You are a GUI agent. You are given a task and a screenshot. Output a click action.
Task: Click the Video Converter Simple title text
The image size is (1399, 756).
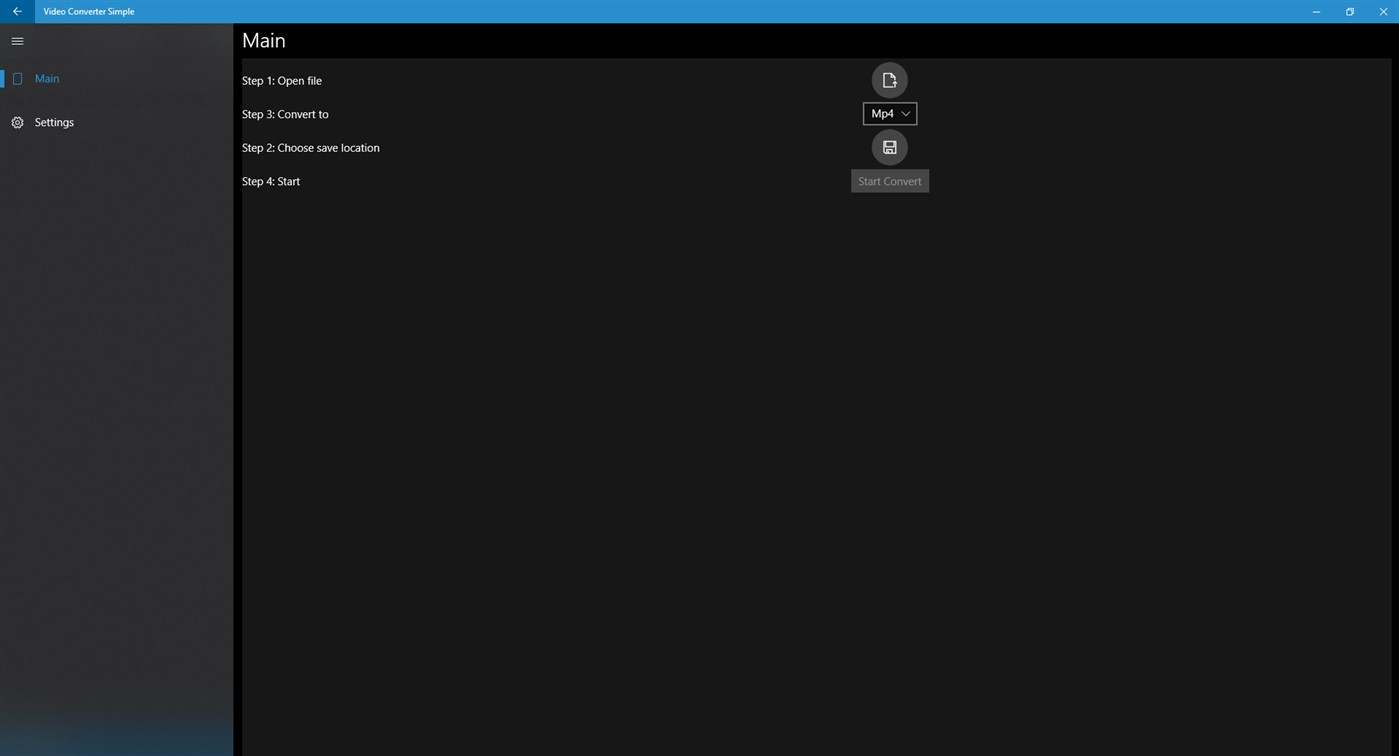tap(89, 11)
